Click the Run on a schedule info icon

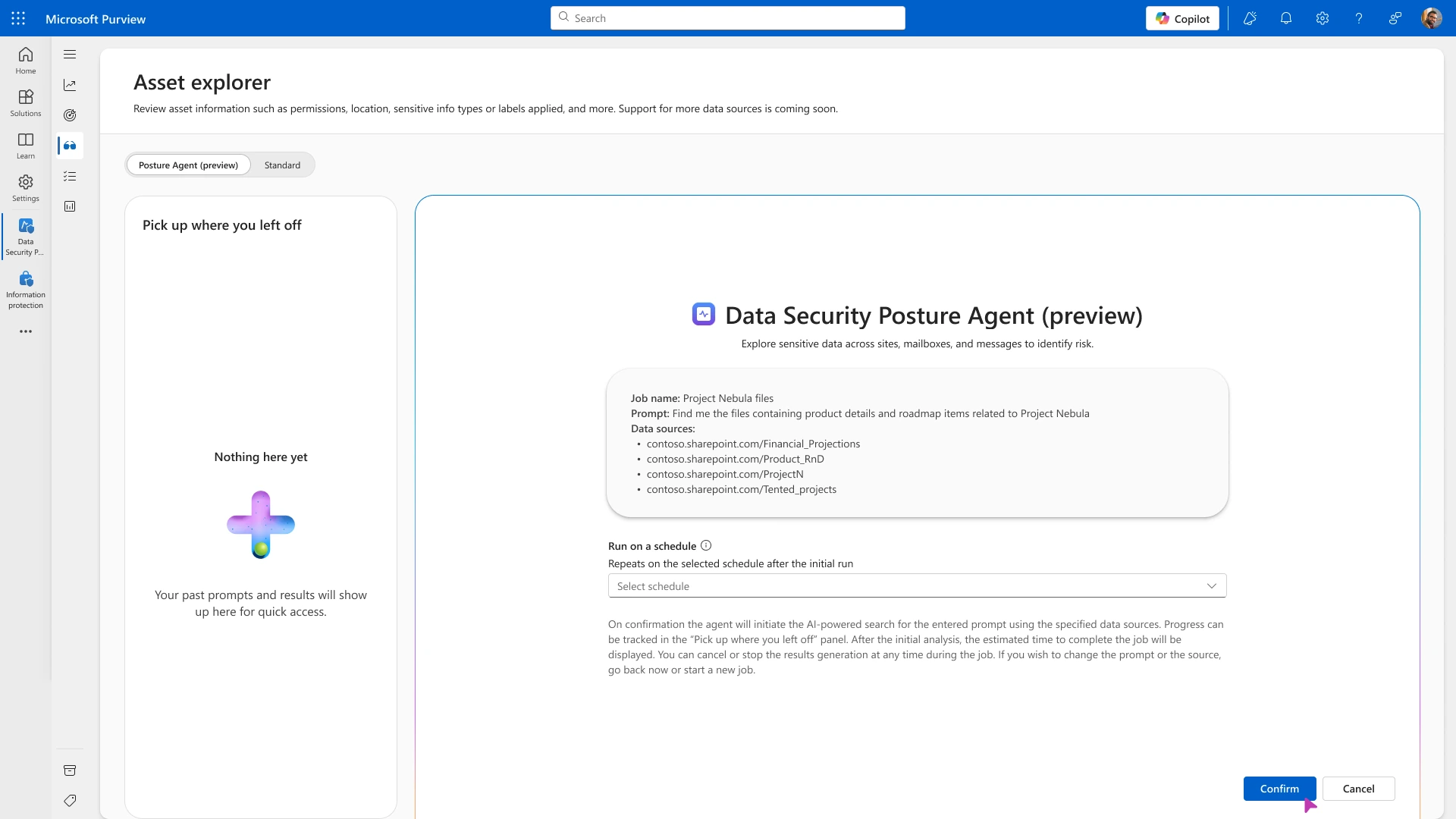706,545
